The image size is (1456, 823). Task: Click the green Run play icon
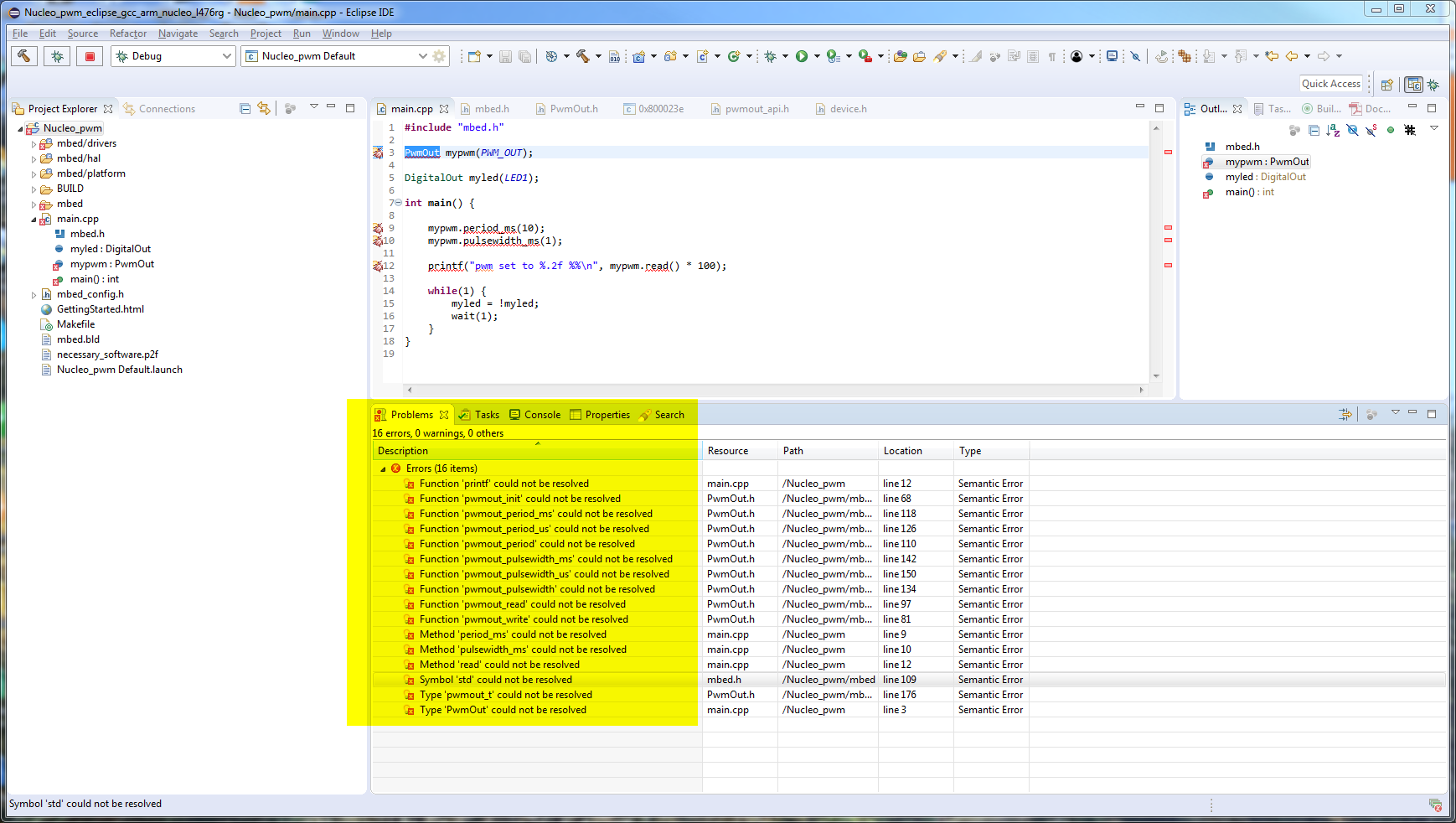[x=802, y=56]
